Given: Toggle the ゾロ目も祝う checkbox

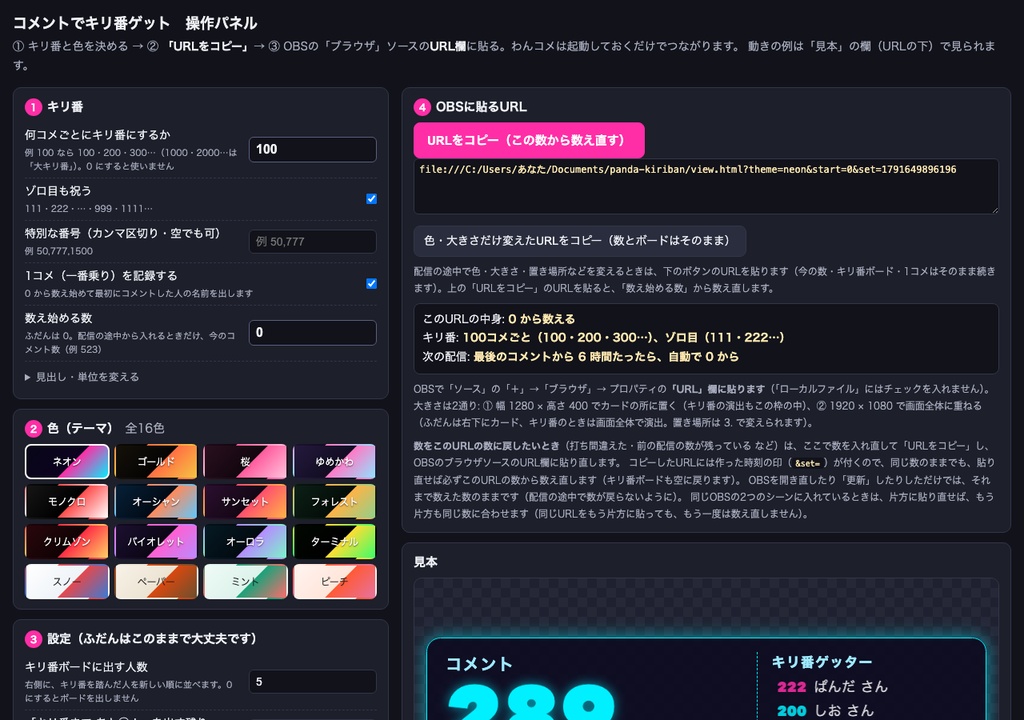Looking at the screenshot, I should point(372,199).
